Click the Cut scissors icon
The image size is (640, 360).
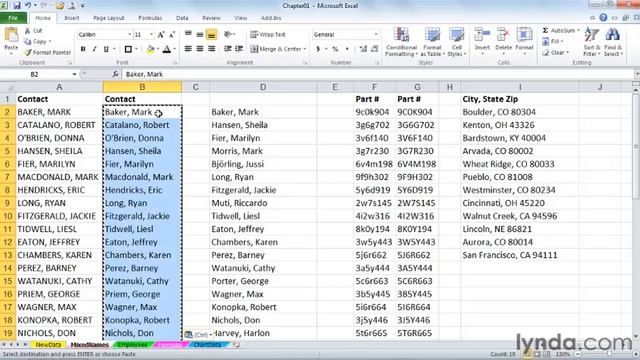pyautogui.click(x=27, y=31)
